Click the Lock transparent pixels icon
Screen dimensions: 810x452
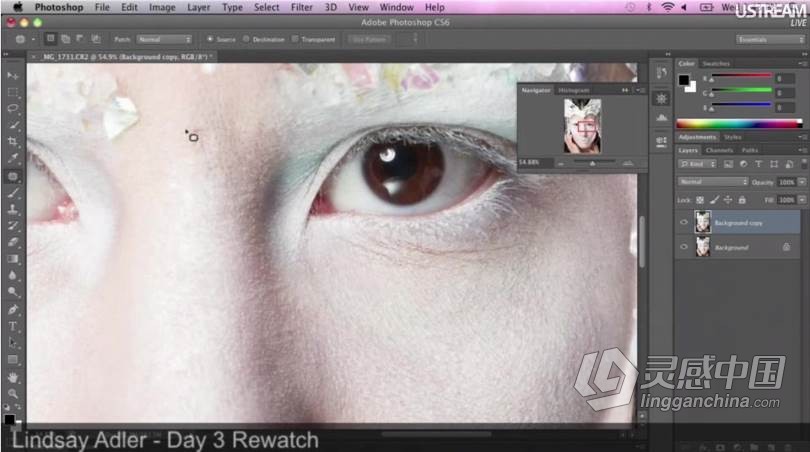(x=700, y=199)
